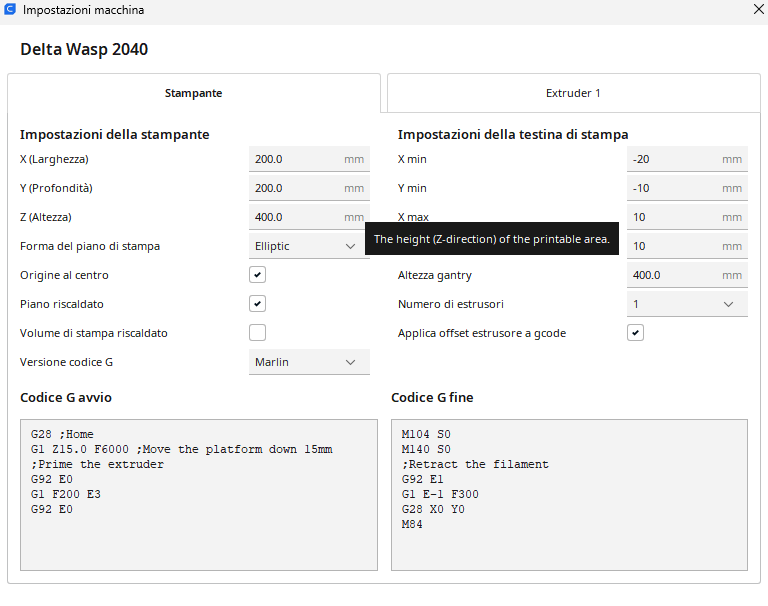Enable Volume di stampa riscaldato

point(258,333)
